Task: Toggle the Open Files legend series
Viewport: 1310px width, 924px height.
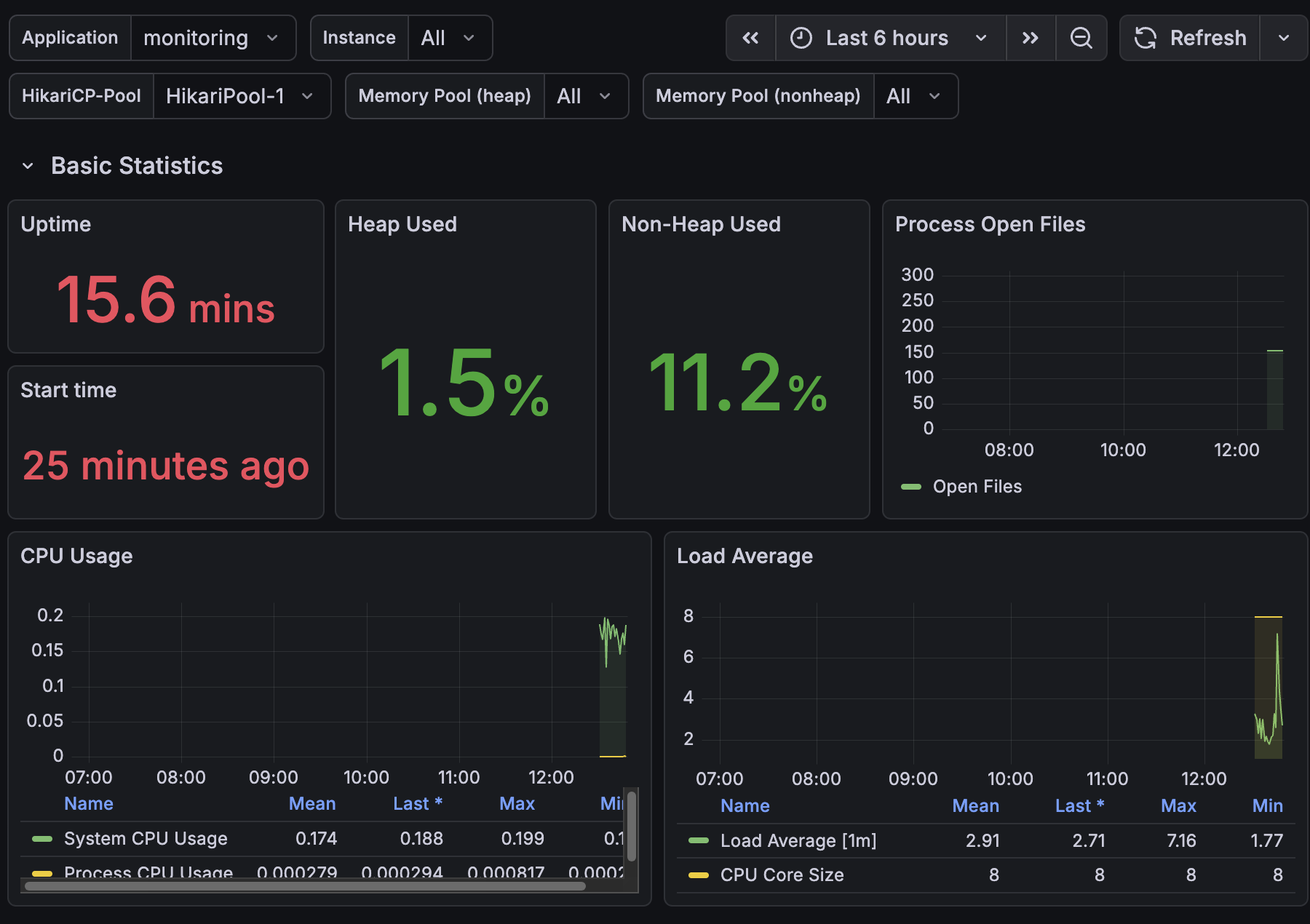Action: tap(977, 487)
